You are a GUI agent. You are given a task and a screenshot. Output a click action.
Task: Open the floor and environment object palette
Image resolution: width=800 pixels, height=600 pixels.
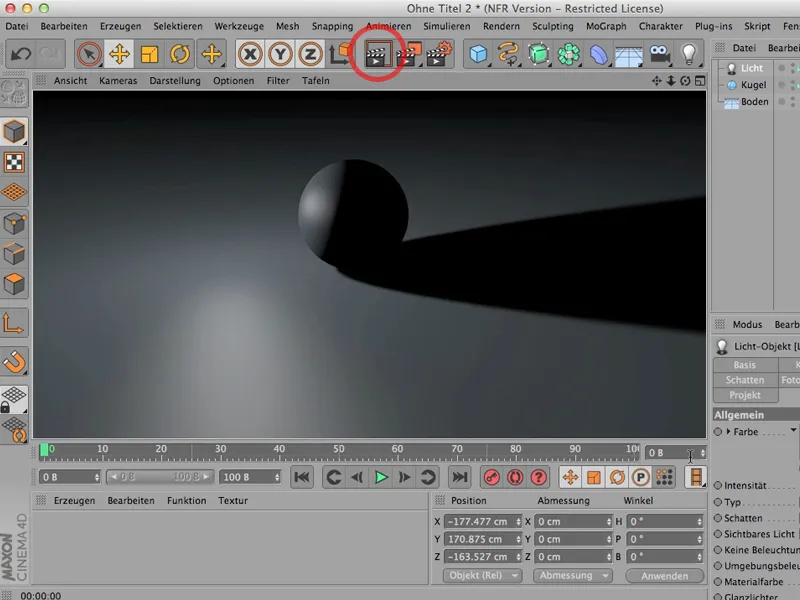(x=629, y=54)
